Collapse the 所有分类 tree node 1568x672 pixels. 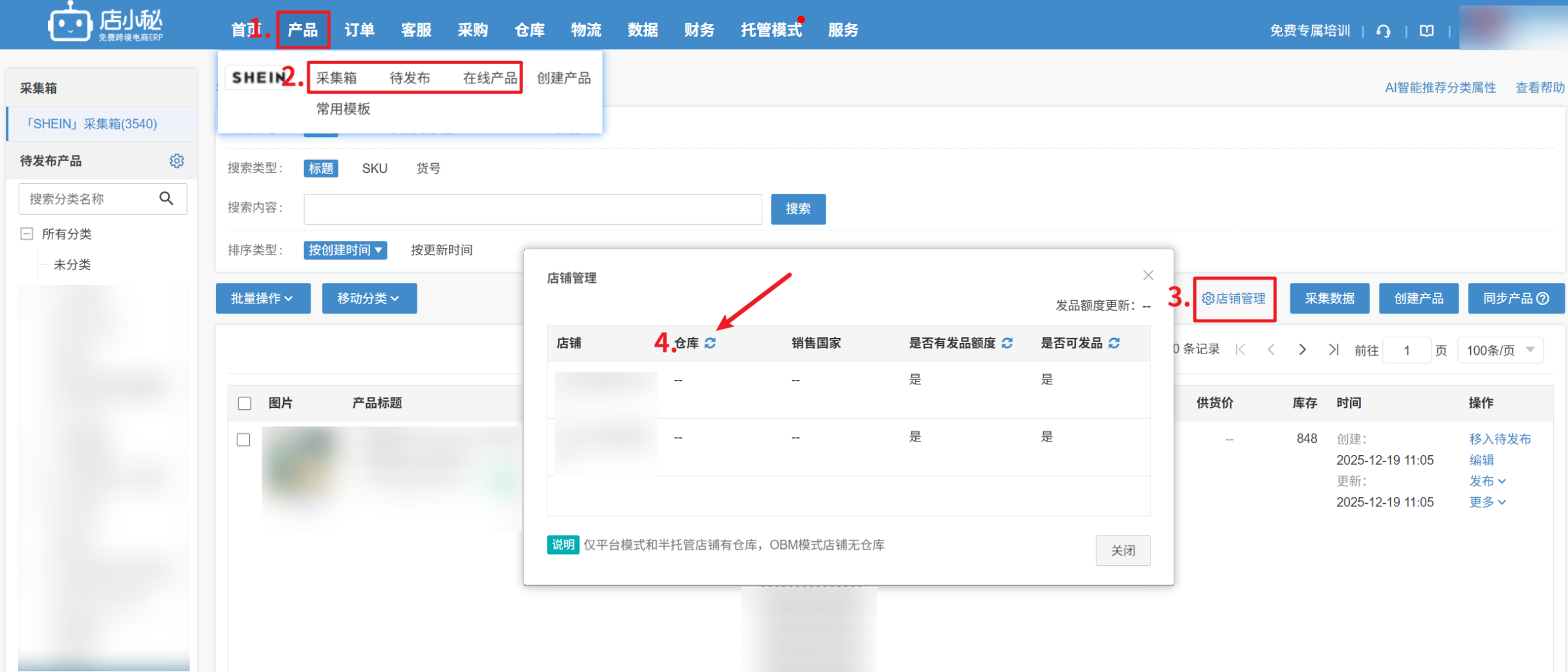(27, 234)
